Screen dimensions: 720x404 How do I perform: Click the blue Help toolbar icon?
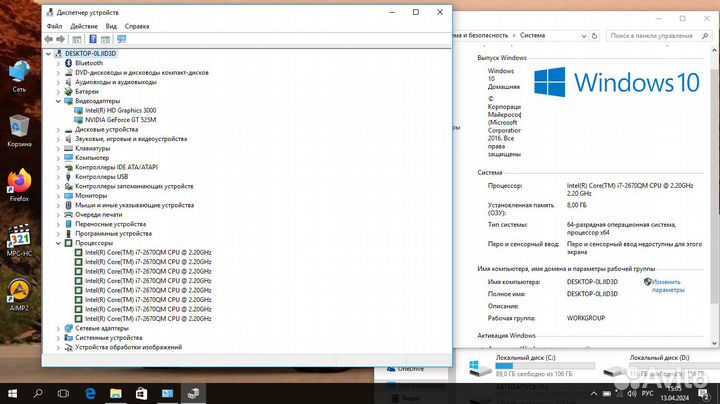coord(93,39)
